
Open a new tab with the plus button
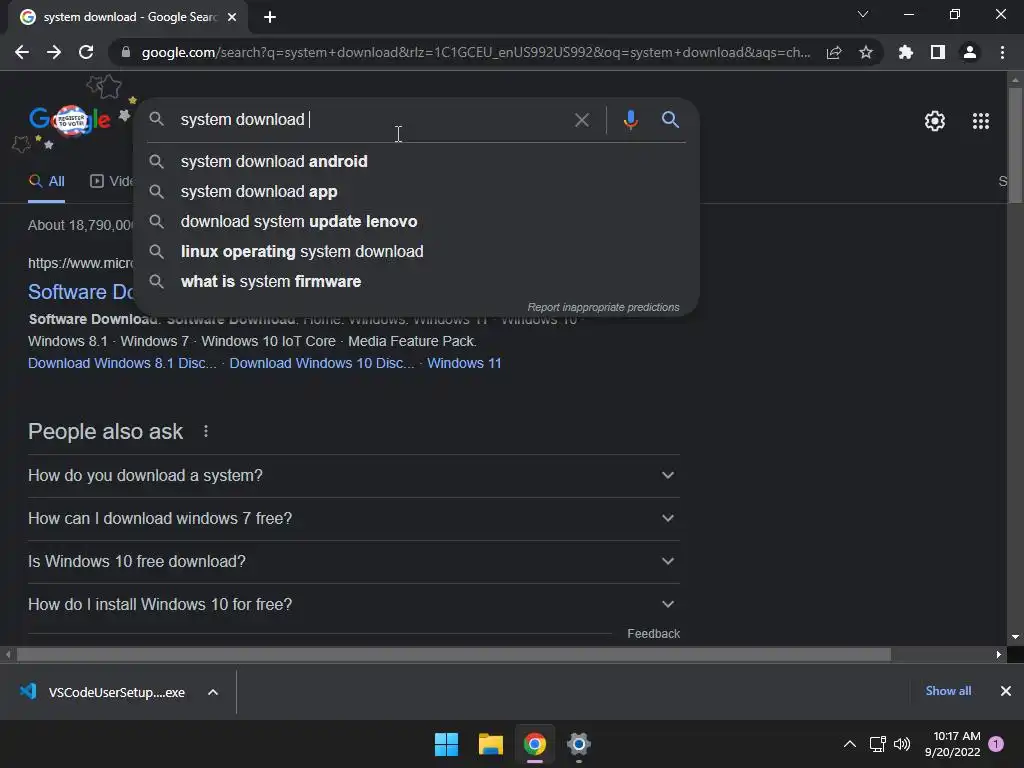point(270,17)
